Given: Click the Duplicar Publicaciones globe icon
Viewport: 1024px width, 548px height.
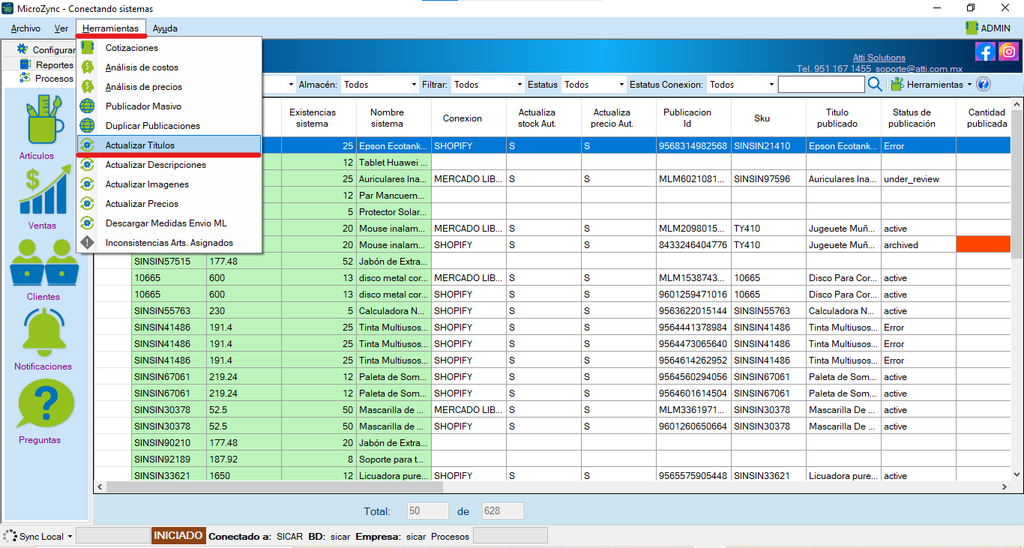Looking at the screenshot, I should 87,125.
